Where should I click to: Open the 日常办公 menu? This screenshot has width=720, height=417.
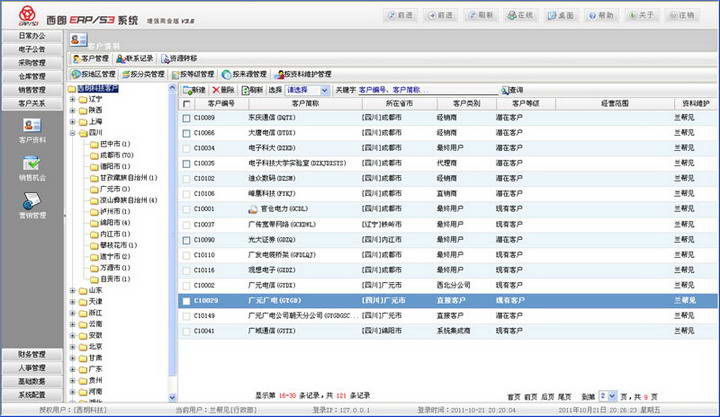(32, 36)
